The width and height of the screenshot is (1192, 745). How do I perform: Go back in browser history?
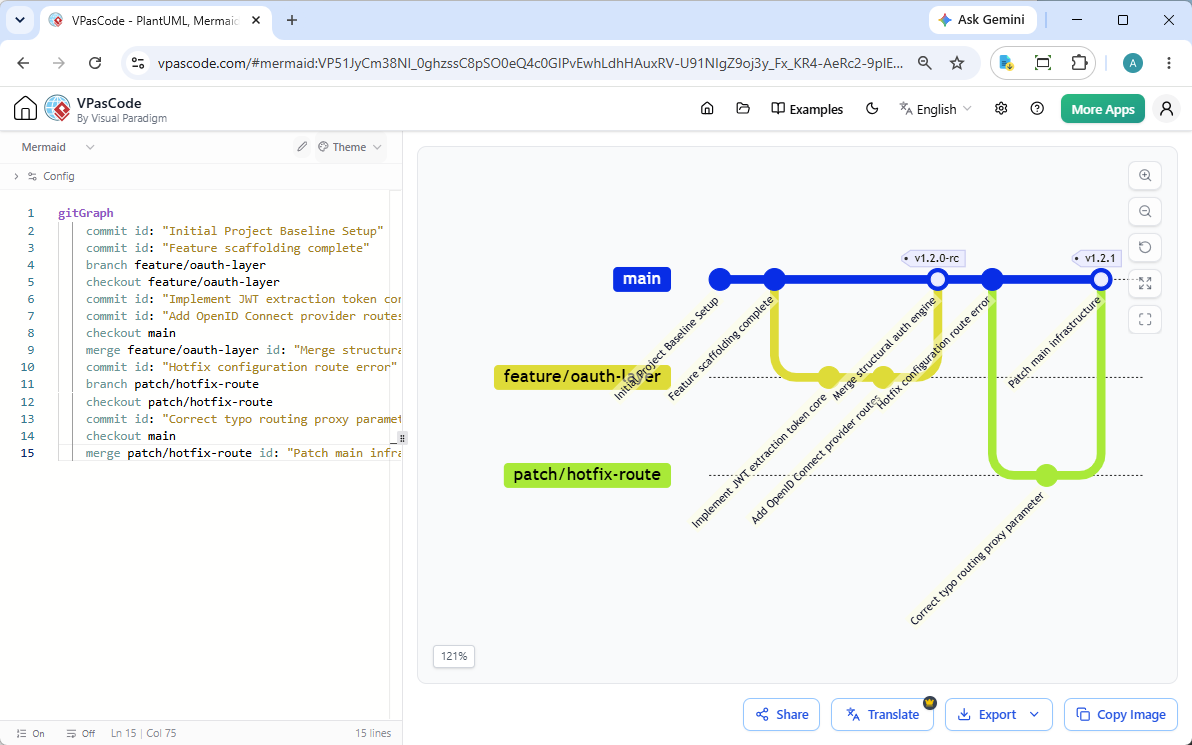click(x=24, y=63)
